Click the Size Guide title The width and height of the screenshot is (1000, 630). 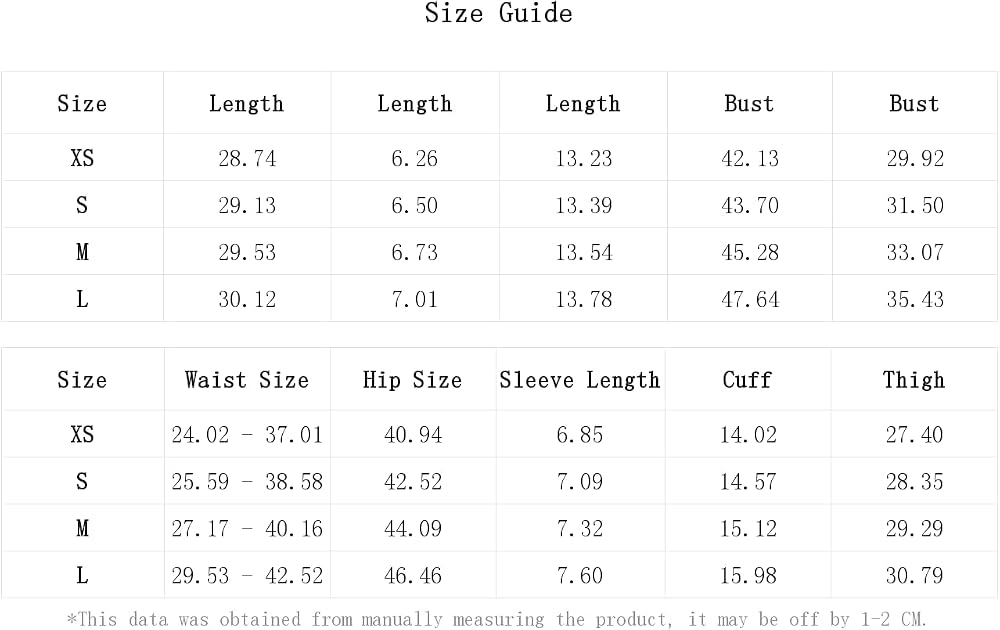coord(499,13)
